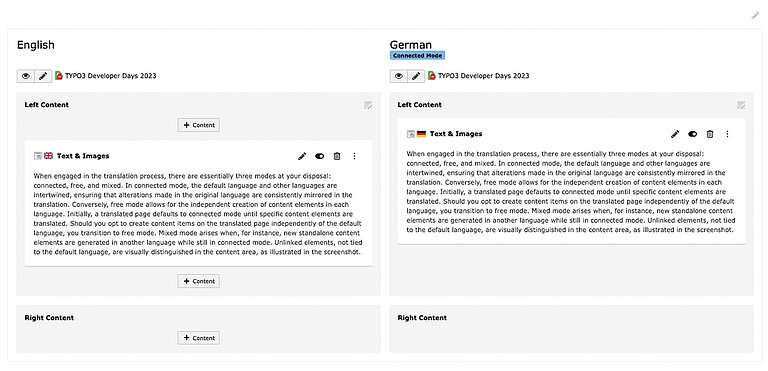Click the UK flag icon on English element

(48, 156)
